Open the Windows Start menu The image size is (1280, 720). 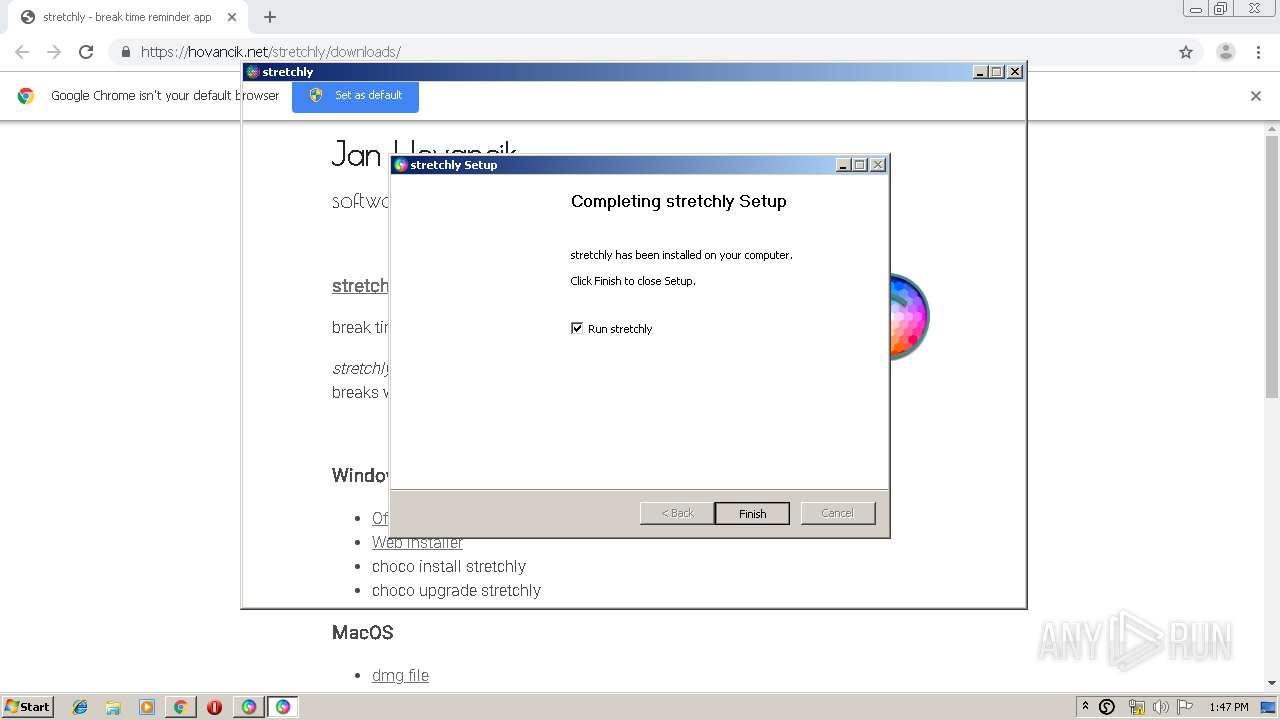28,707
